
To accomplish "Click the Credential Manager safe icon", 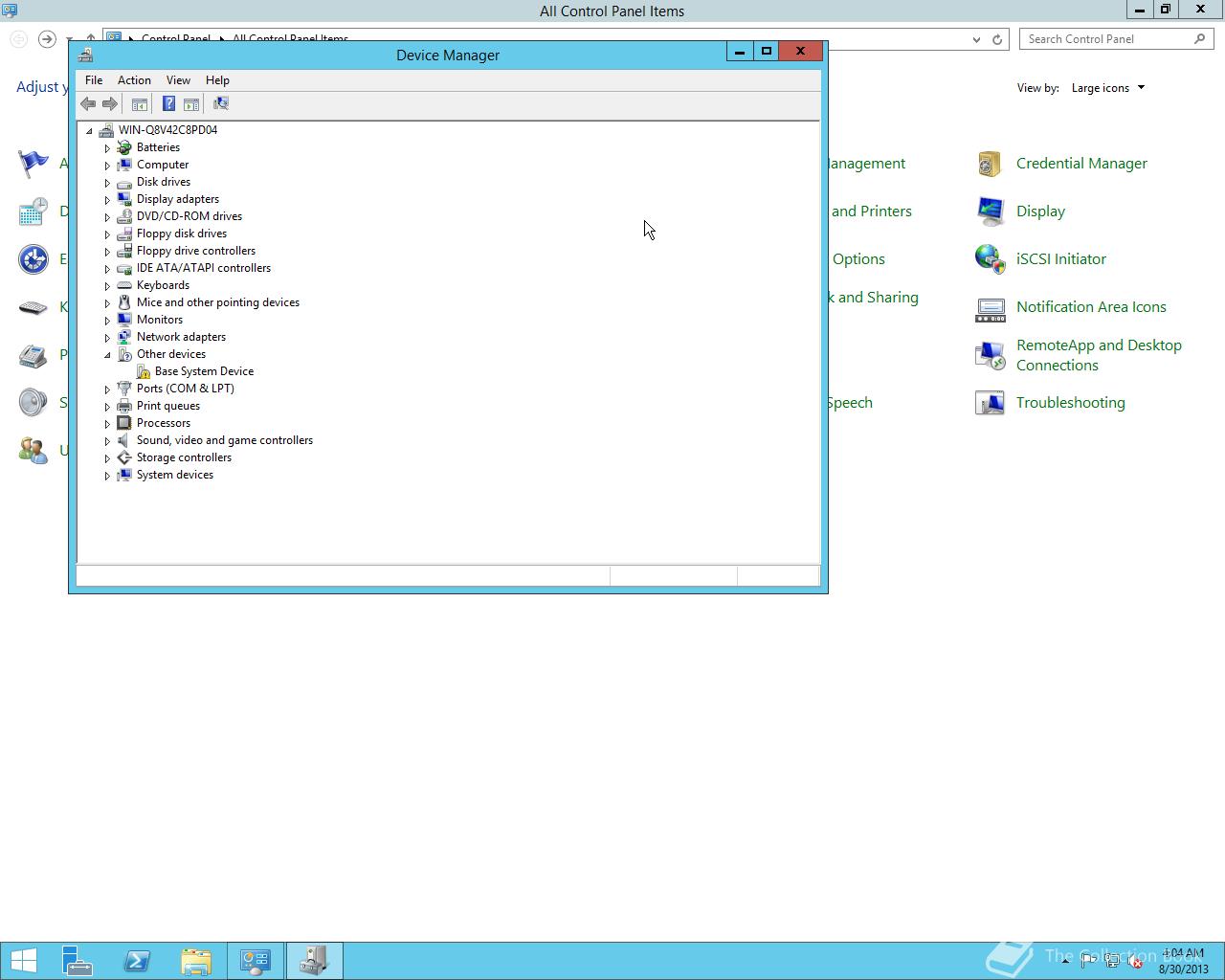I will [990, 164].
